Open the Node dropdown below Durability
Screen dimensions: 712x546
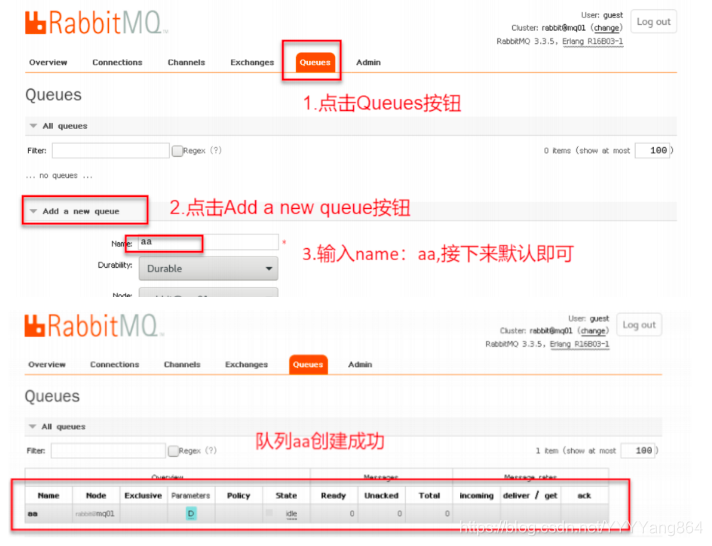208,292
